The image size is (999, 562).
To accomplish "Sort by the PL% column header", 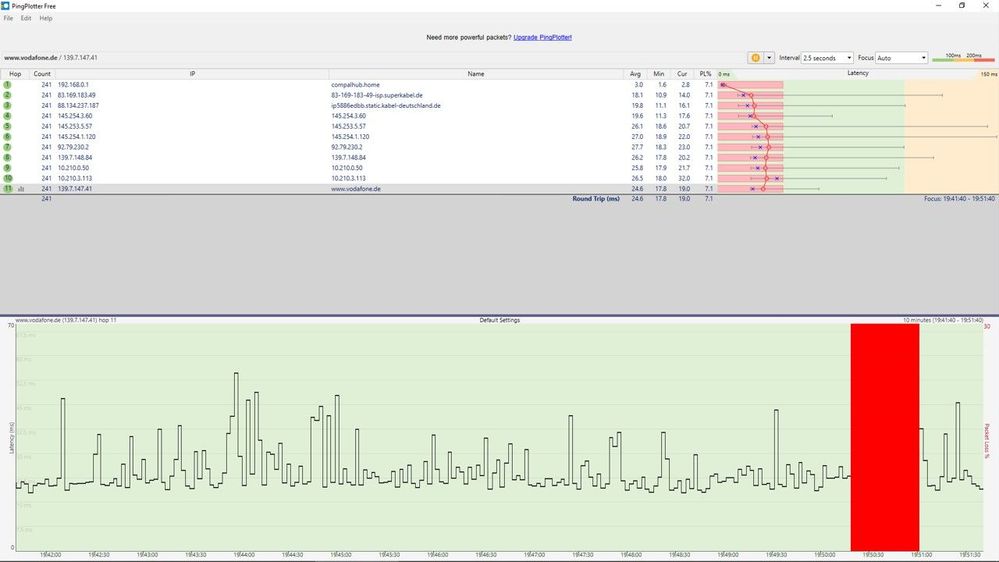I will point(705,74).
